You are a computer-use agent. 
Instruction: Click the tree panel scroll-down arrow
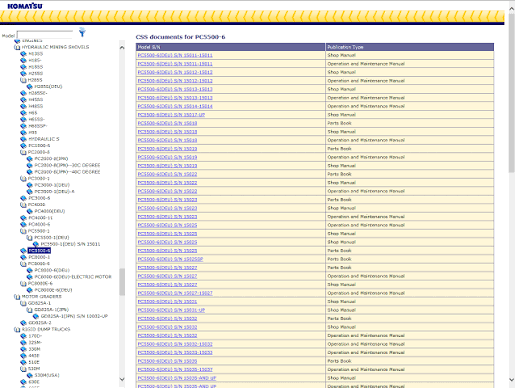[x=122, y=379]
